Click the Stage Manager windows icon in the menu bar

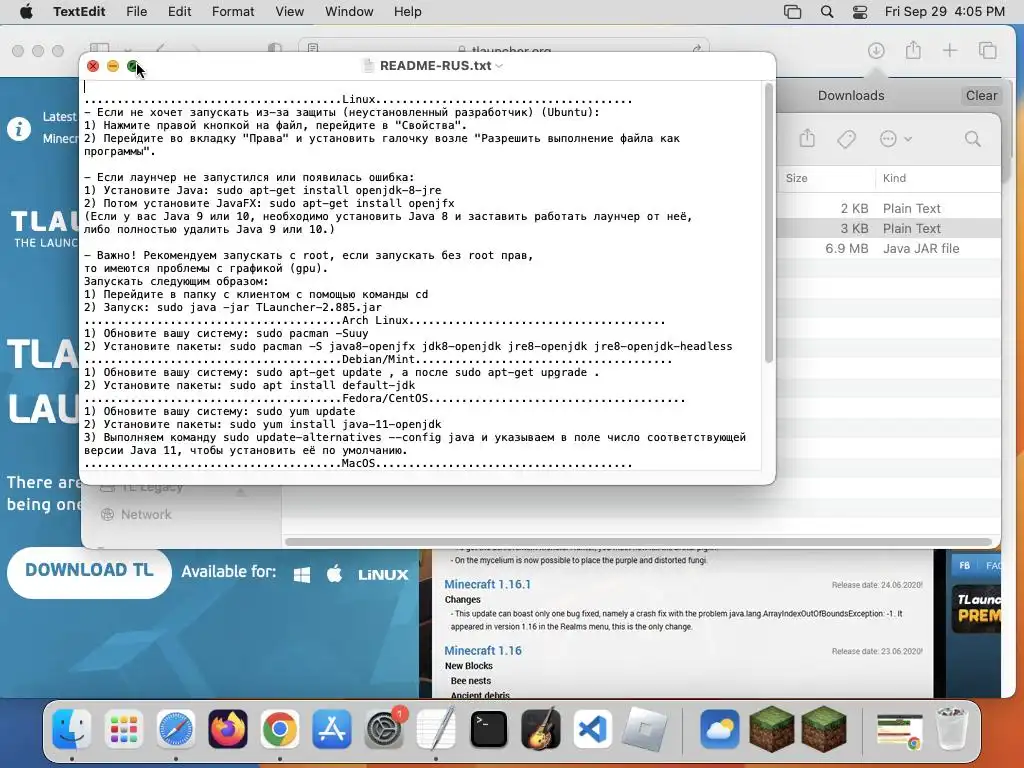point(792,12)
